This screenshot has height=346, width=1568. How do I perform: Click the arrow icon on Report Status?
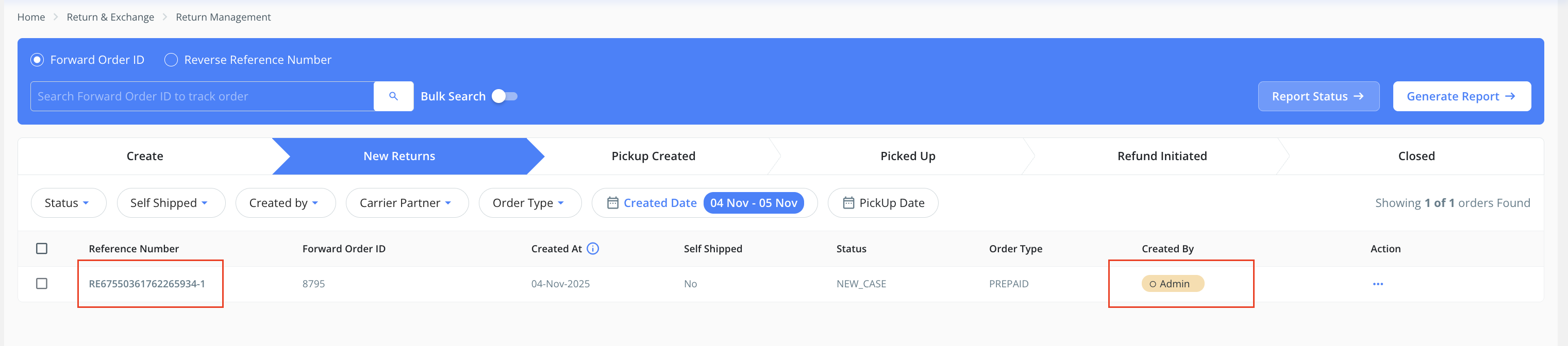click(x=1359, y=96)
